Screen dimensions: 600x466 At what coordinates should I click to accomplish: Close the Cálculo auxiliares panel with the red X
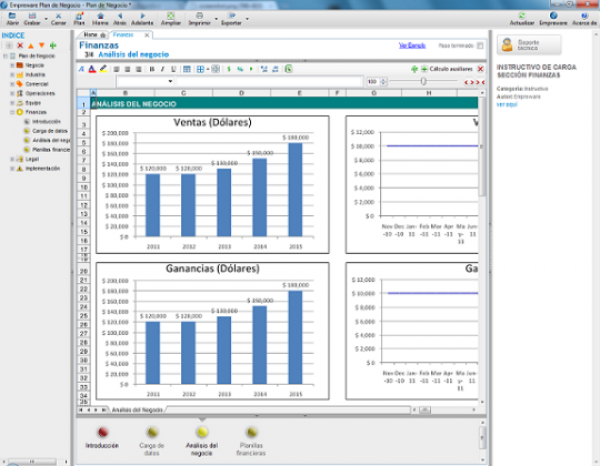(x=480, y=69)
